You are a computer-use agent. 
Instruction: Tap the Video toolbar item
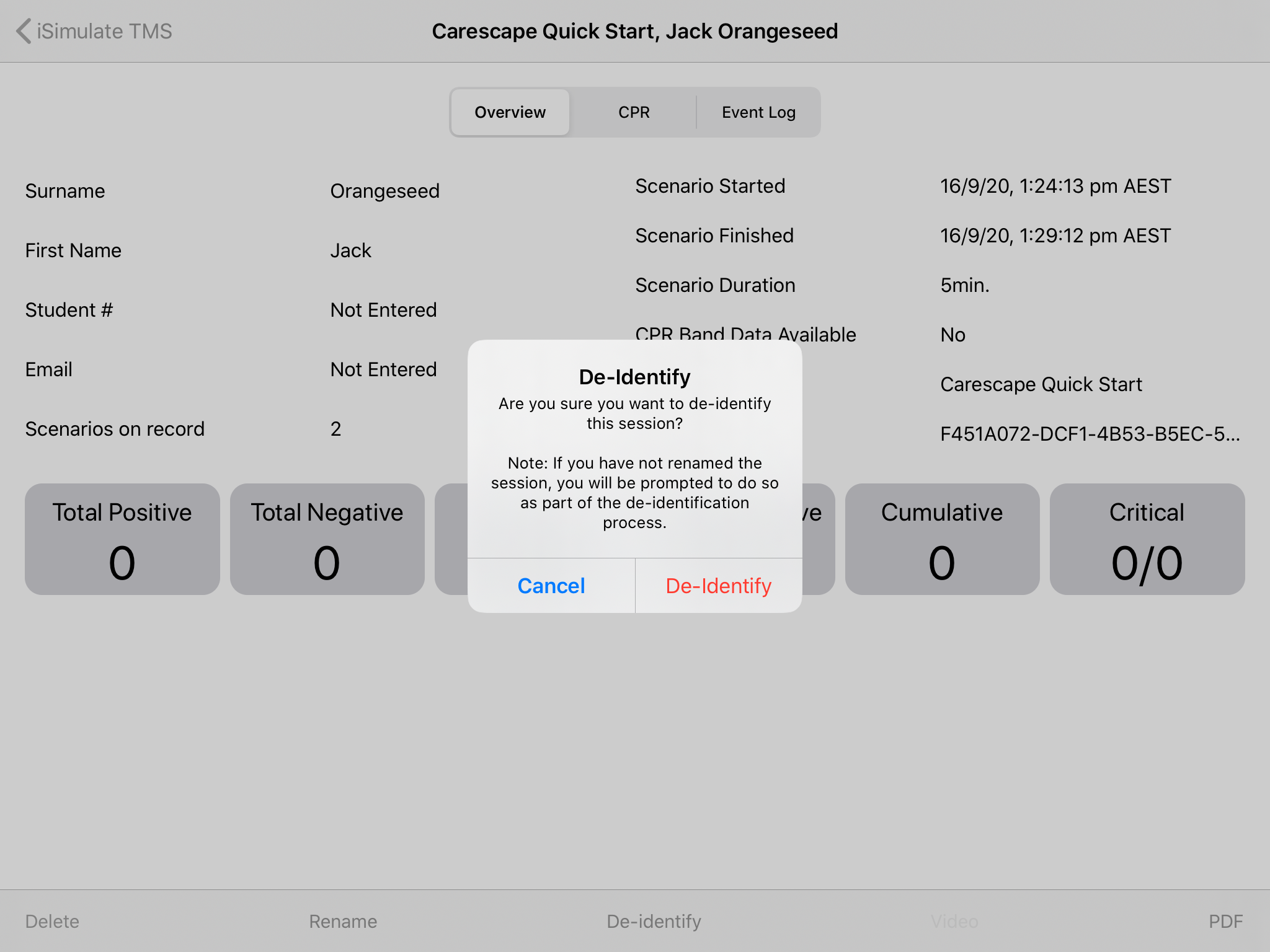coord(954,921)
